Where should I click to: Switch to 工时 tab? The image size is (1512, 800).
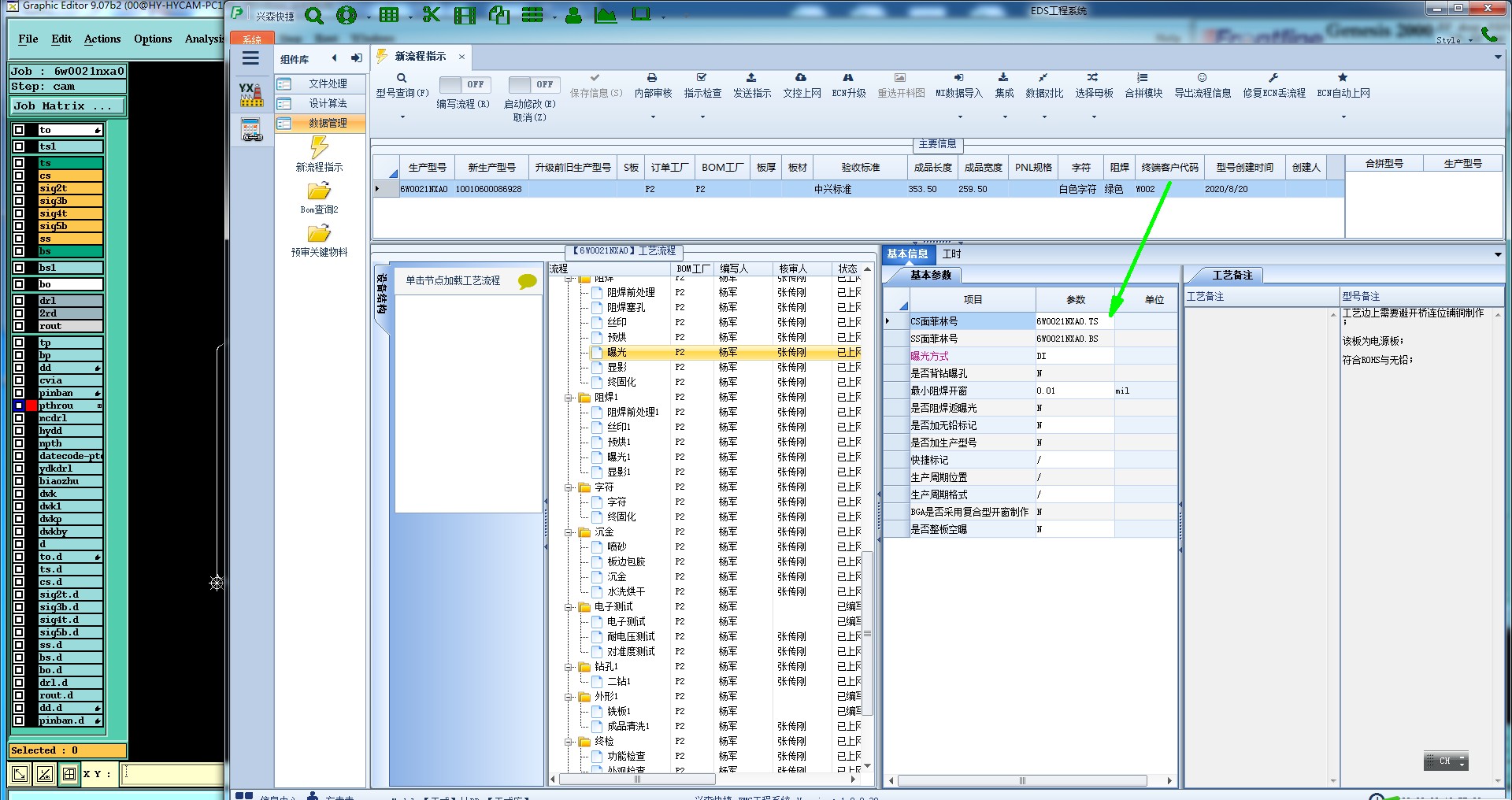(951, 254)
